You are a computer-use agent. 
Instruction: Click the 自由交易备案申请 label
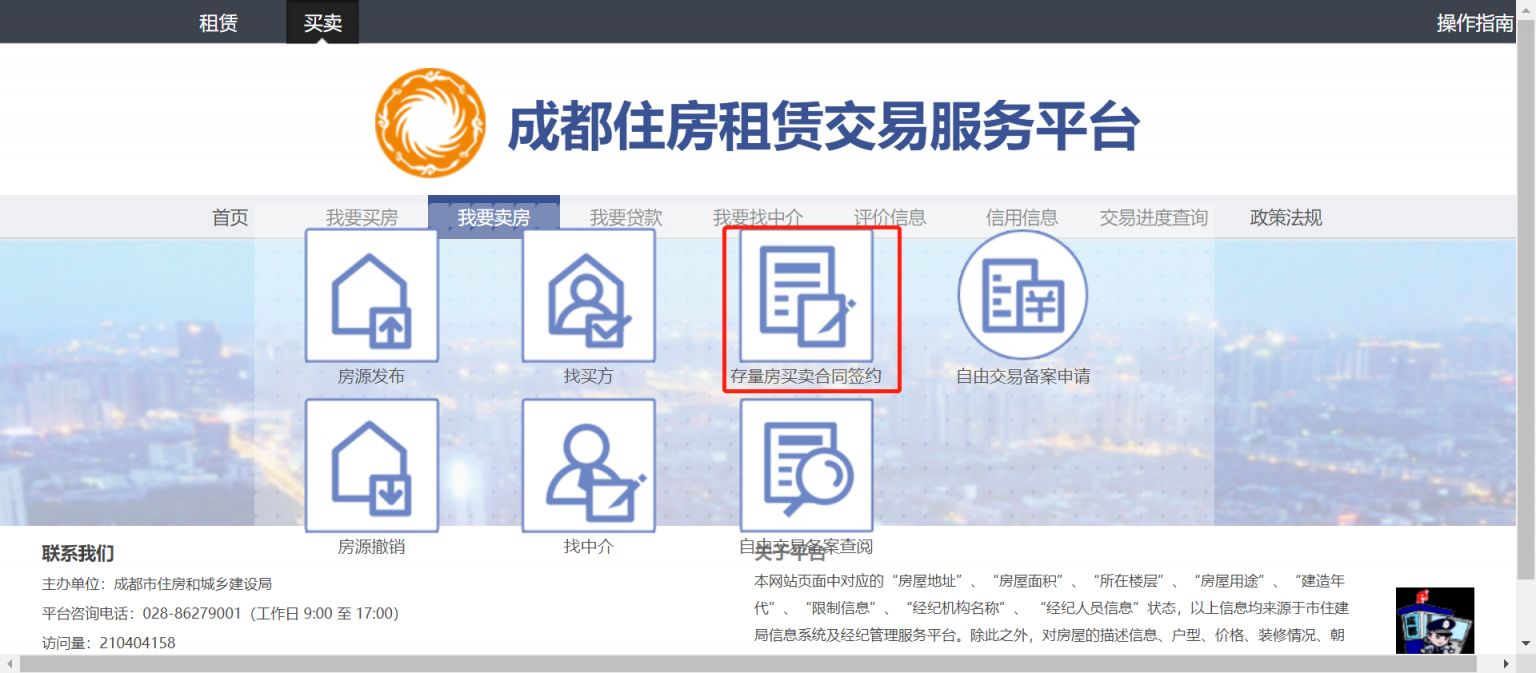pos(1023,377)
